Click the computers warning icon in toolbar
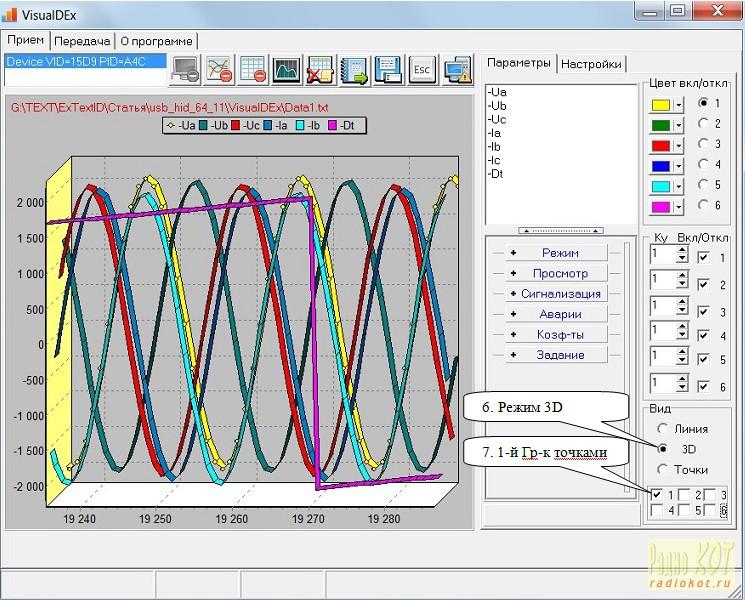Viewport: 745px width, 600px height. click(x=457, y=69)
